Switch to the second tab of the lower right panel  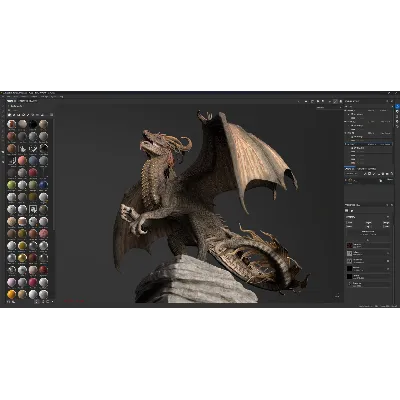coord(367,169)
